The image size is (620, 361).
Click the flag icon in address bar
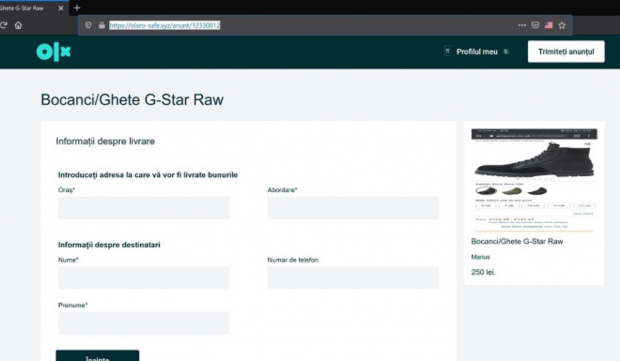click(x=548, y=25)
